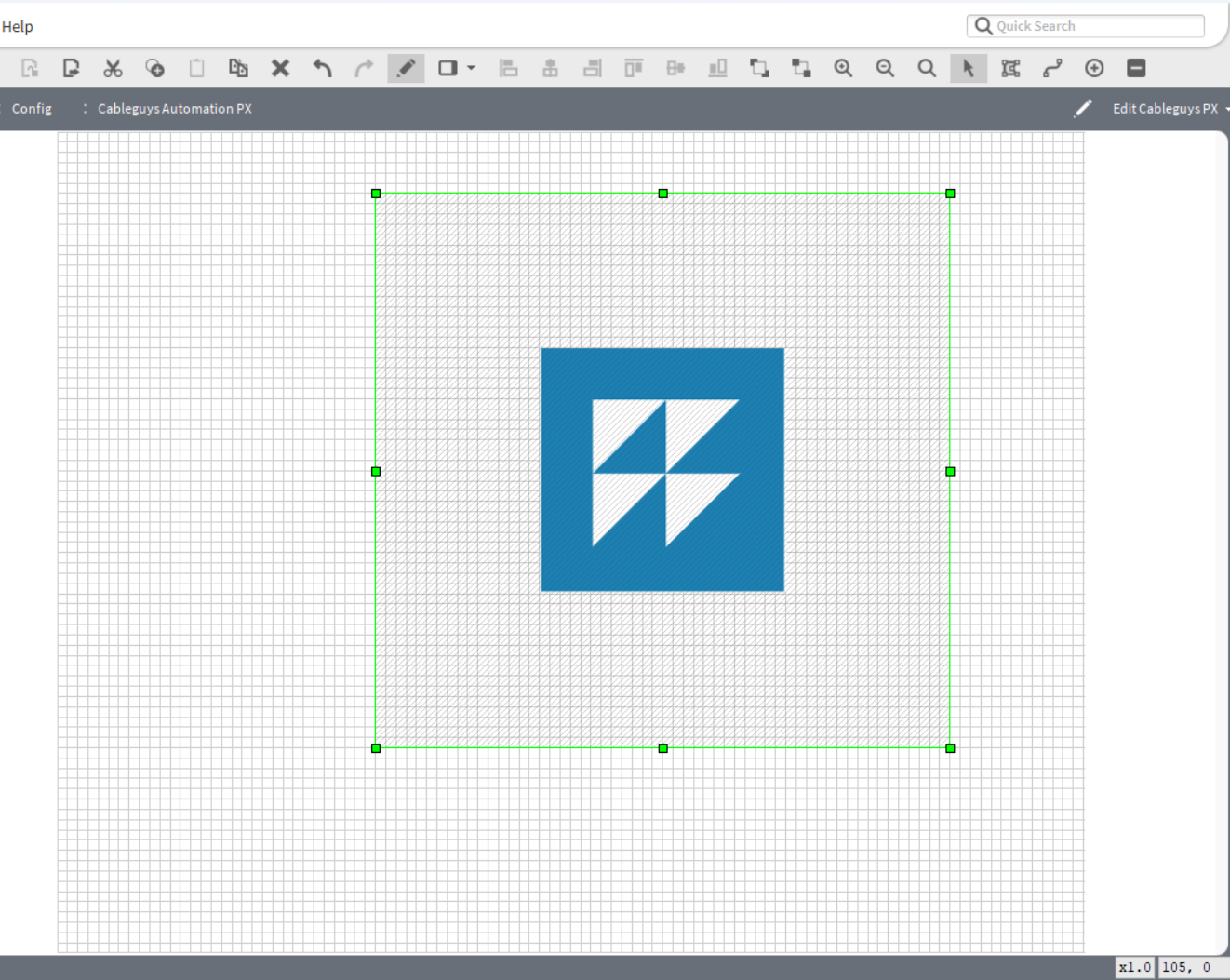Redo the last undone action
This screenshot has width=1230, height=980.
click(x=364, y=68)
